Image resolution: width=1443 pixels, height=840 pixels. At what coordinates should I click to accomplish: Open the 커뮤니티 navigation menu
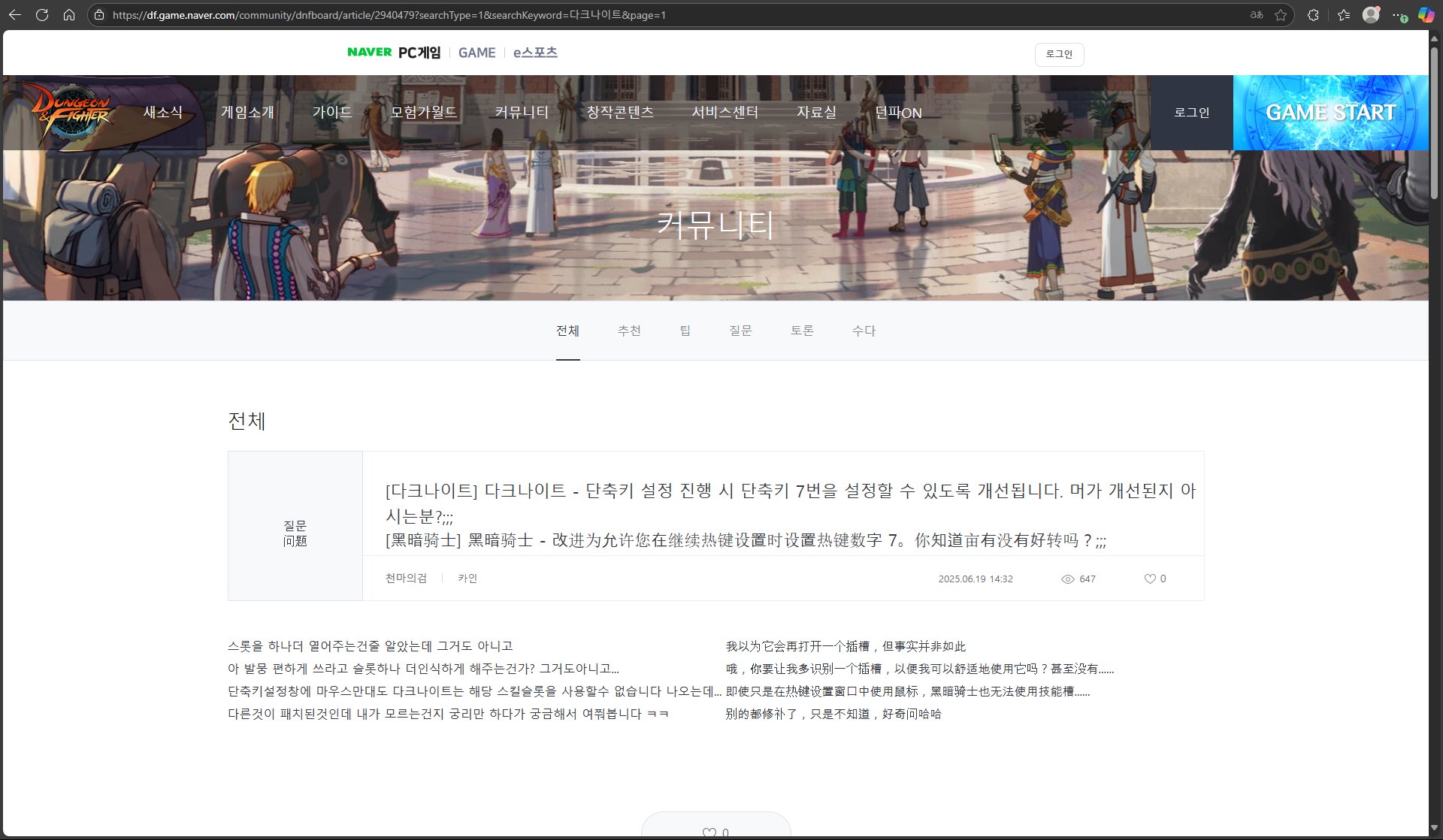pyautogui.click(x=522, y=113)
